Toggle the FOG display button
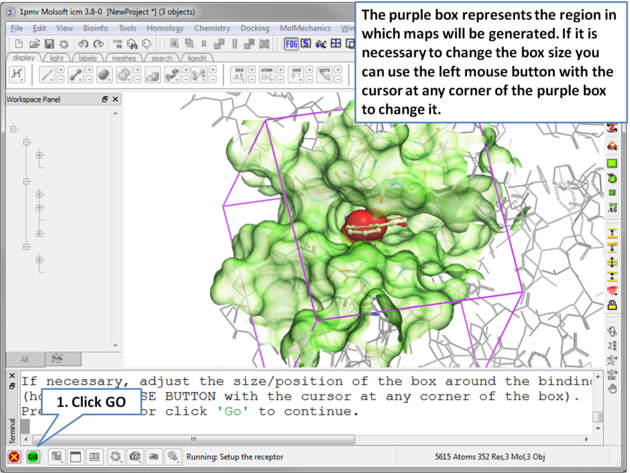The width and height of the screenshot is (630, 473). (292, 44)
